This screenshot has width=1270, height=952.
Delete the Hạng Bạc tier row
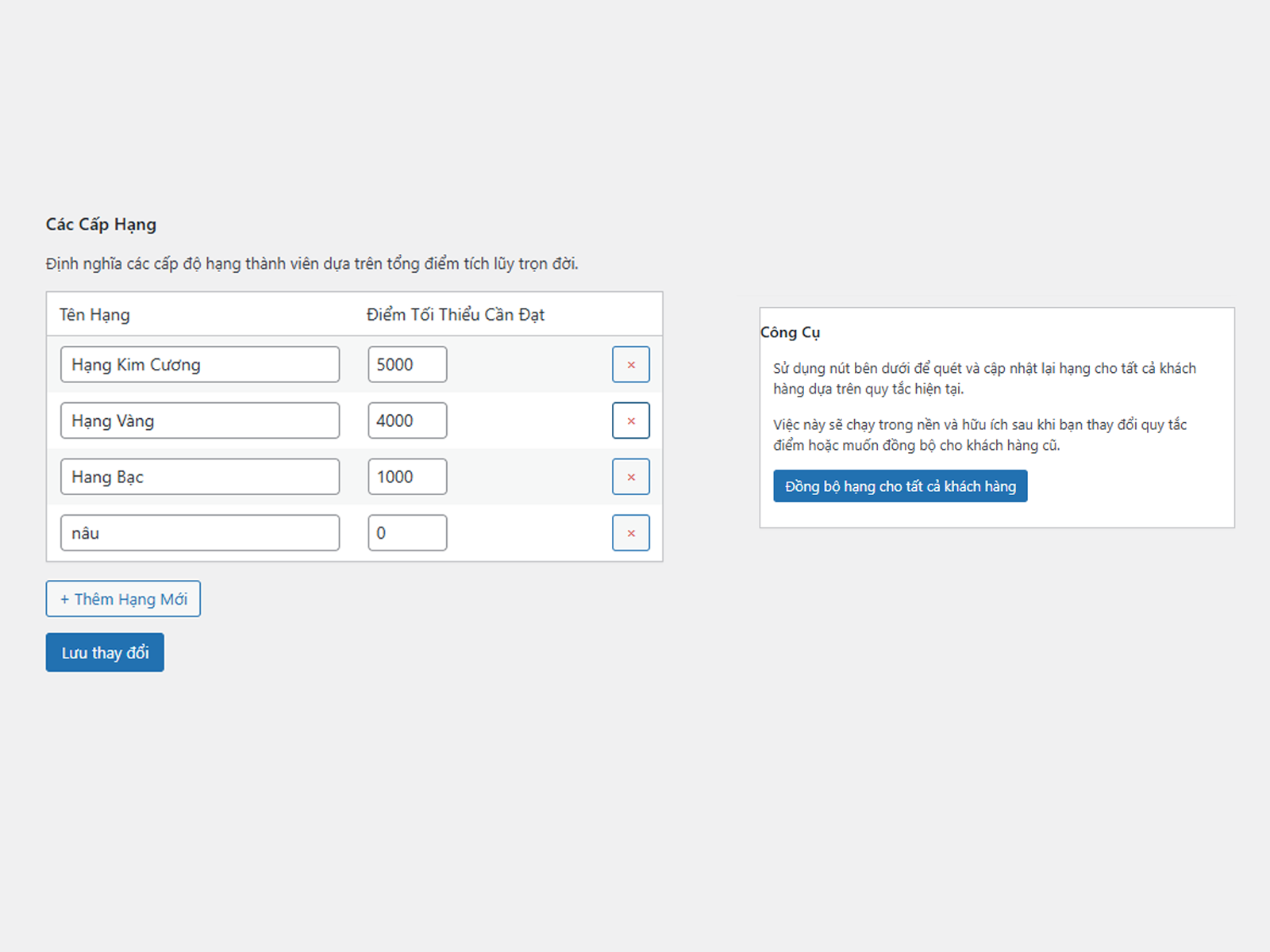pyautogui.click(x=630, y=477)
